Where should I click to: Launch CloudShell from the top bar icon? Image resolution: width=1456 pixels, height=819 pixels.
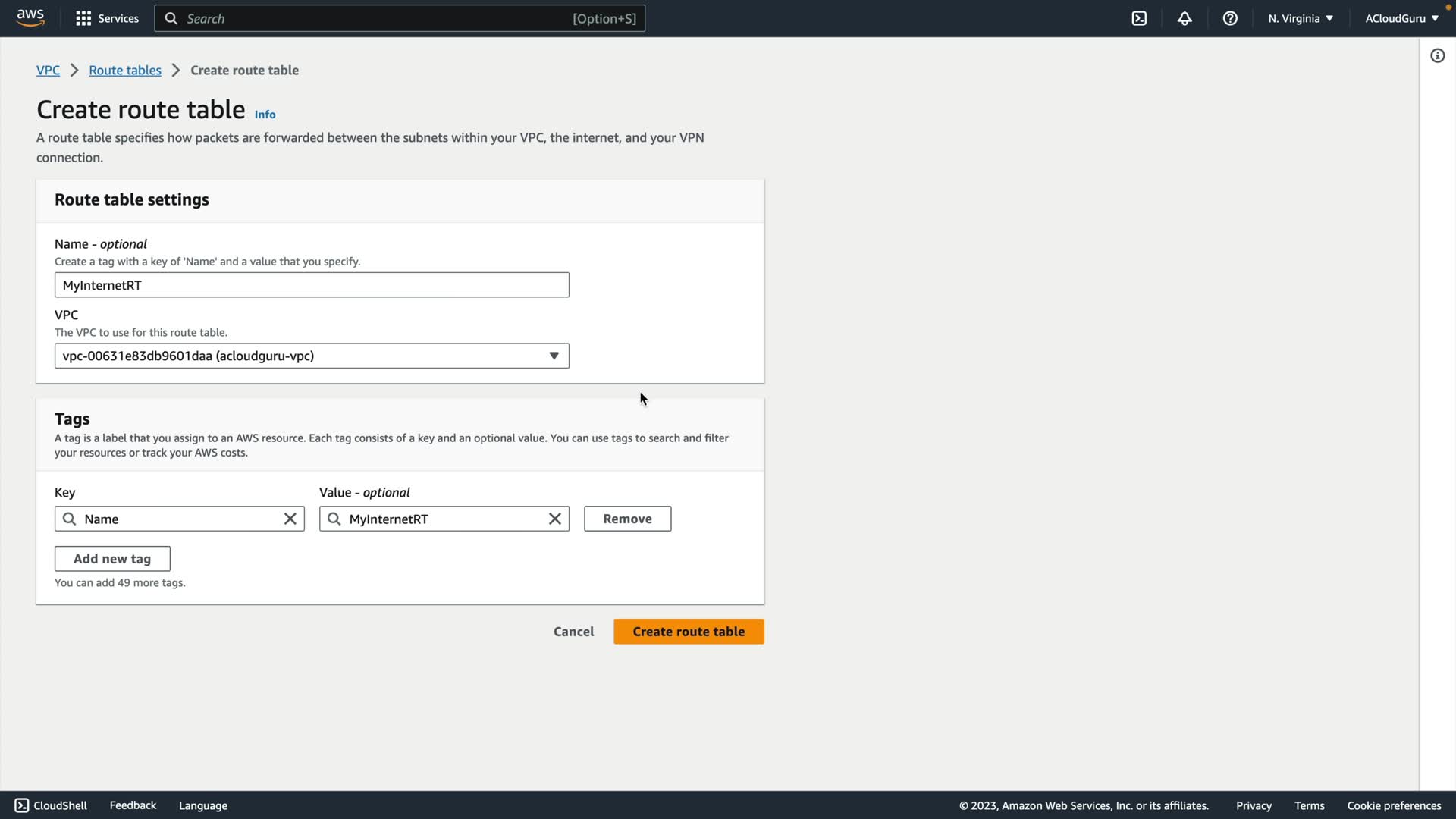(1139, 18)
